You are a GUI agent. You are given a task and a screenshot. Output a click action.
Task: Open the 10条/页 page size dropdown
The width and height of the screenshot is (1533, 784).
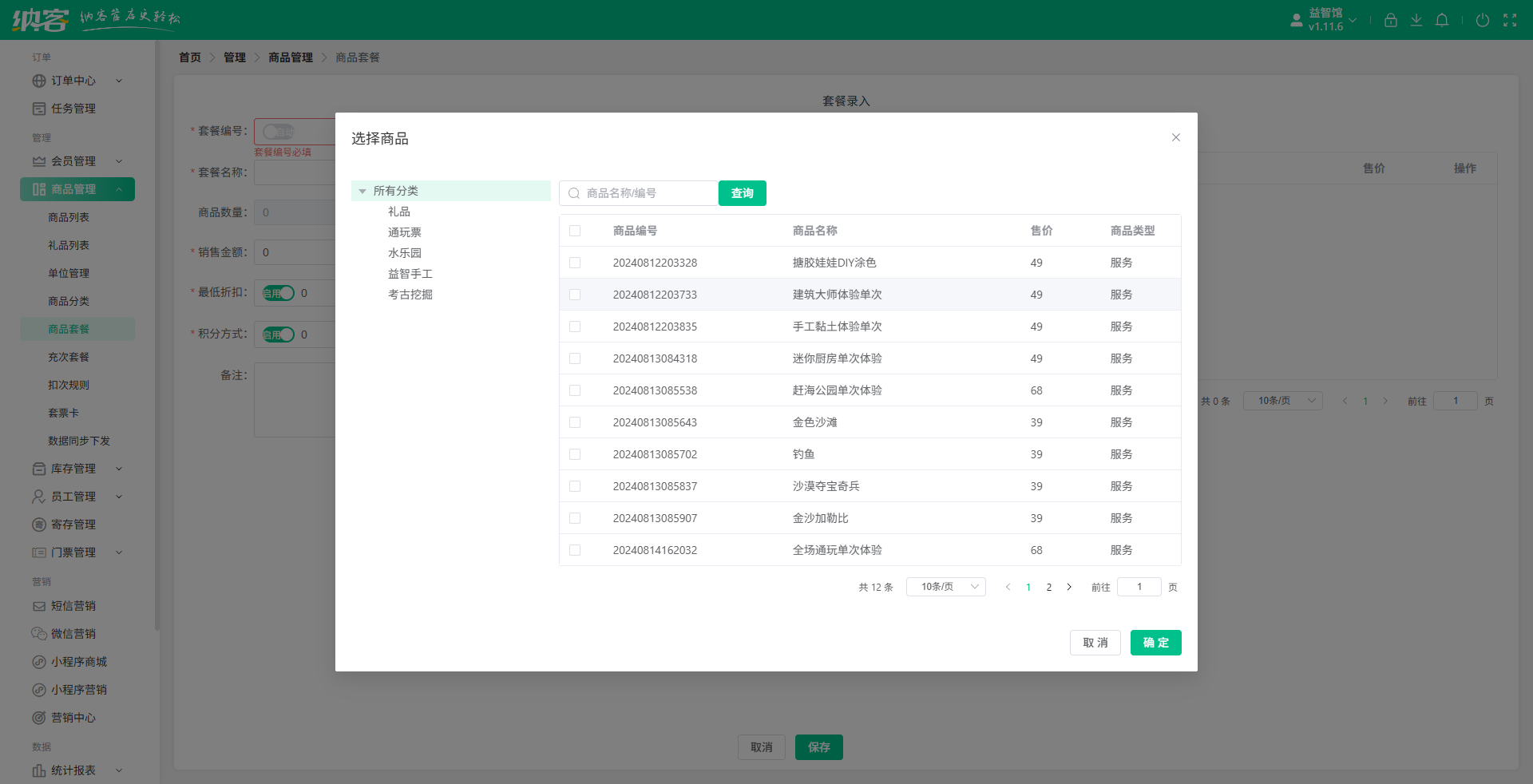coord(945,587)
